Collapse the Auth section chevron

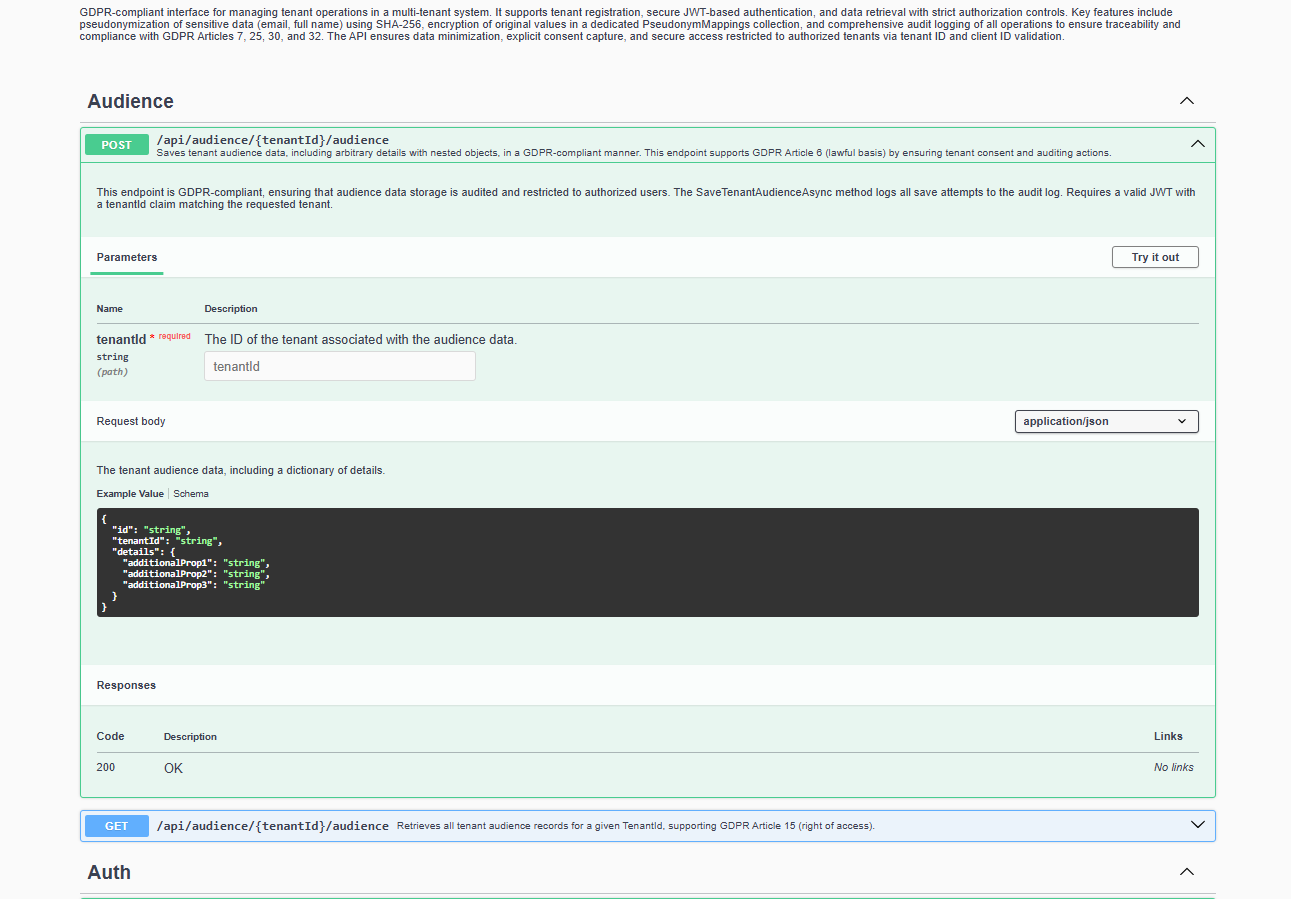tap(1187, 872)
